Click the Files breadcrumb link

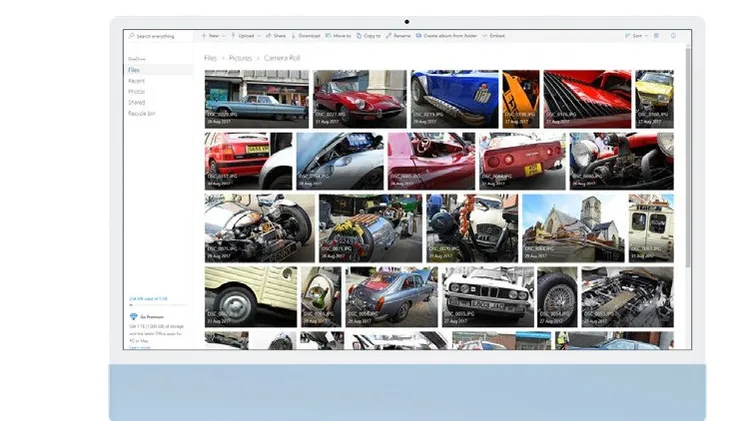[210, 58]
